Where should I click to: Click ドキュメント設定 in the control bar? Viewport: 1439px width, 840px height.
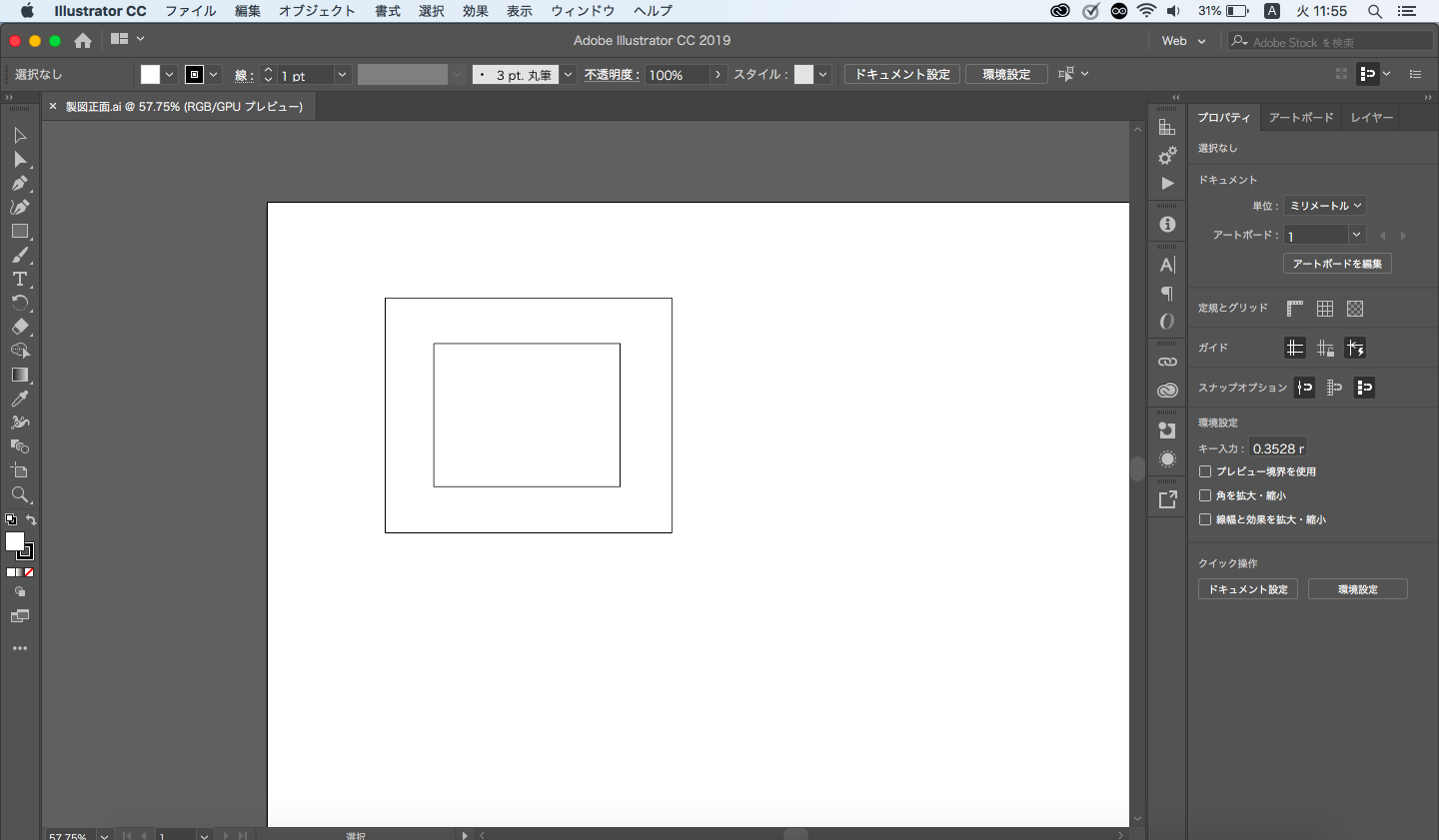coord(902,75)
